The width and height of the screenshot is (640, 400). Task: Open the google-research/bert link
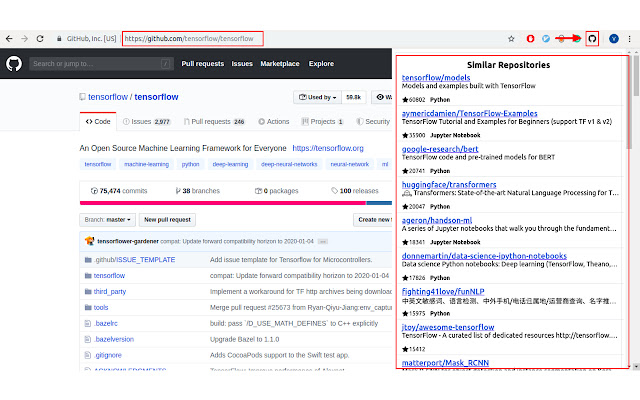click(440, 149)
